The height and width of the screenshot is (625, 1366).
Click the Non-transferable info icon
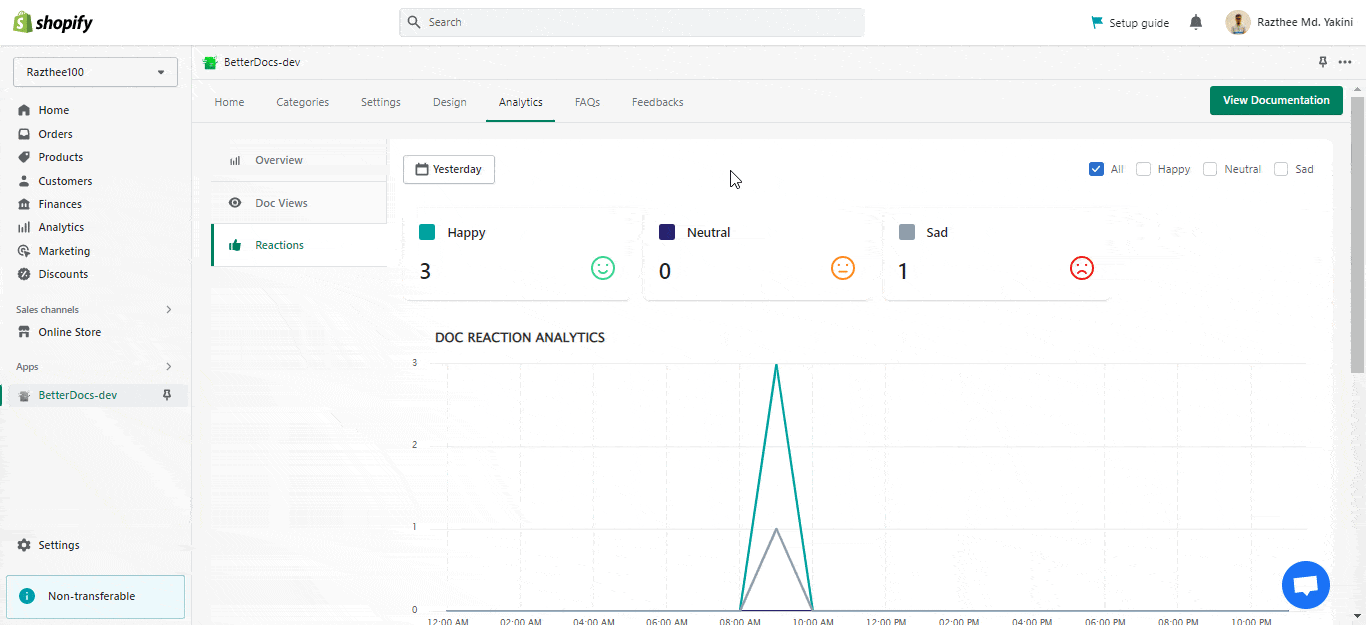(27, 596)
